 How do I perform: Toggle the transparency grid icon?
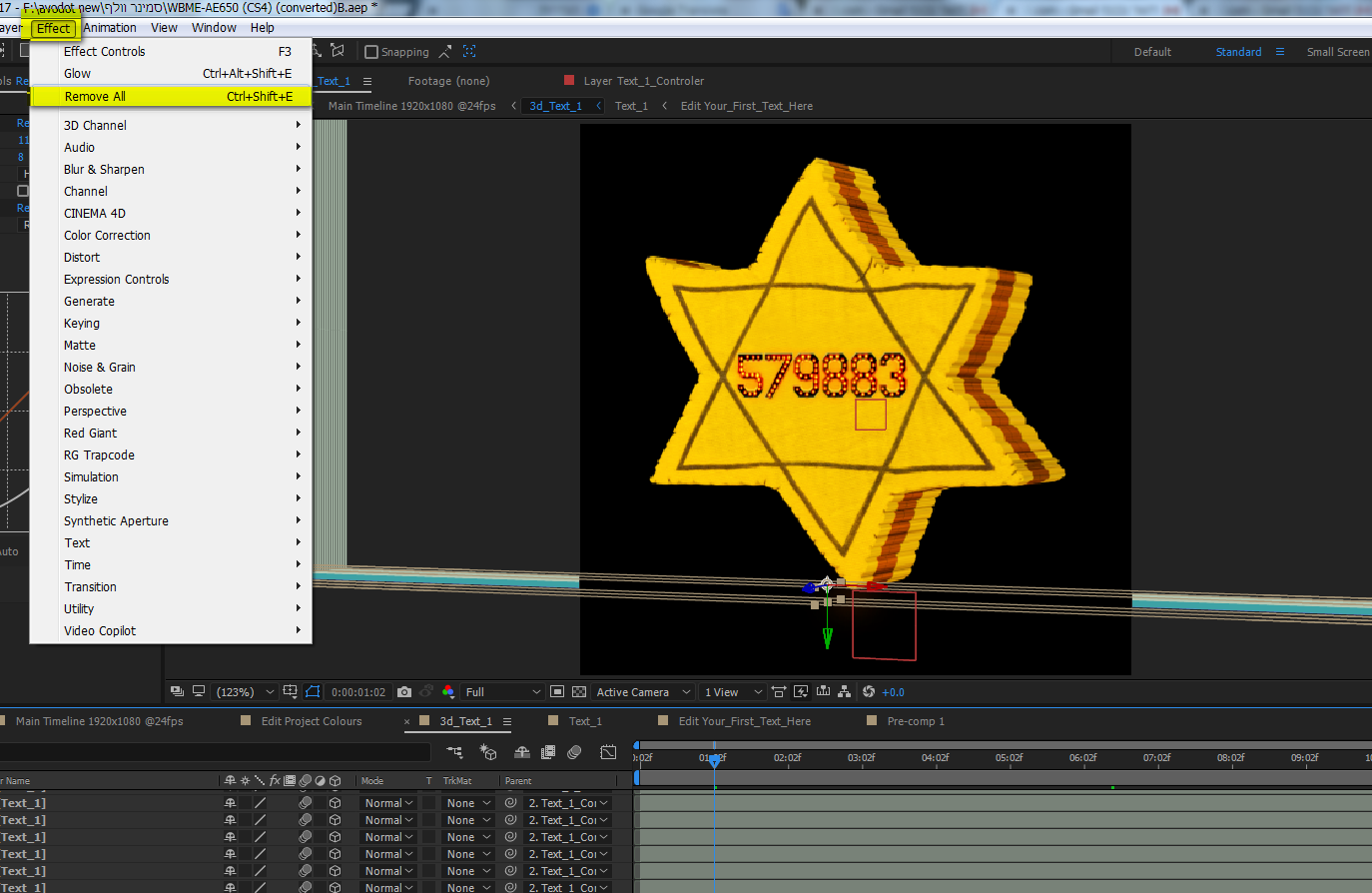coord(579,692)
